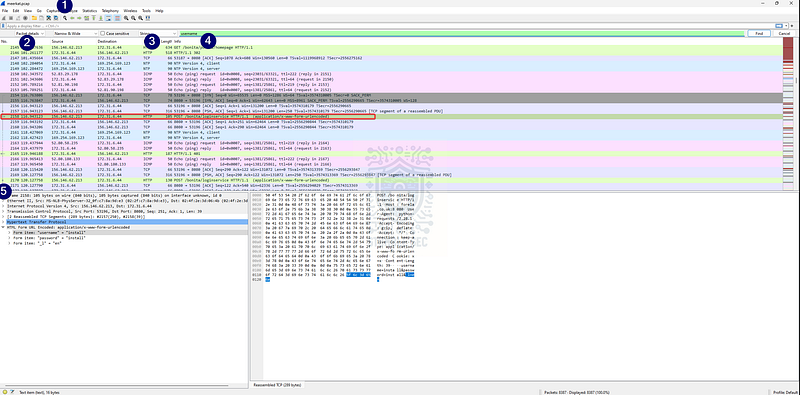
Task: Open the Packet details search-in dropdown
Action: tap(30, 33)
